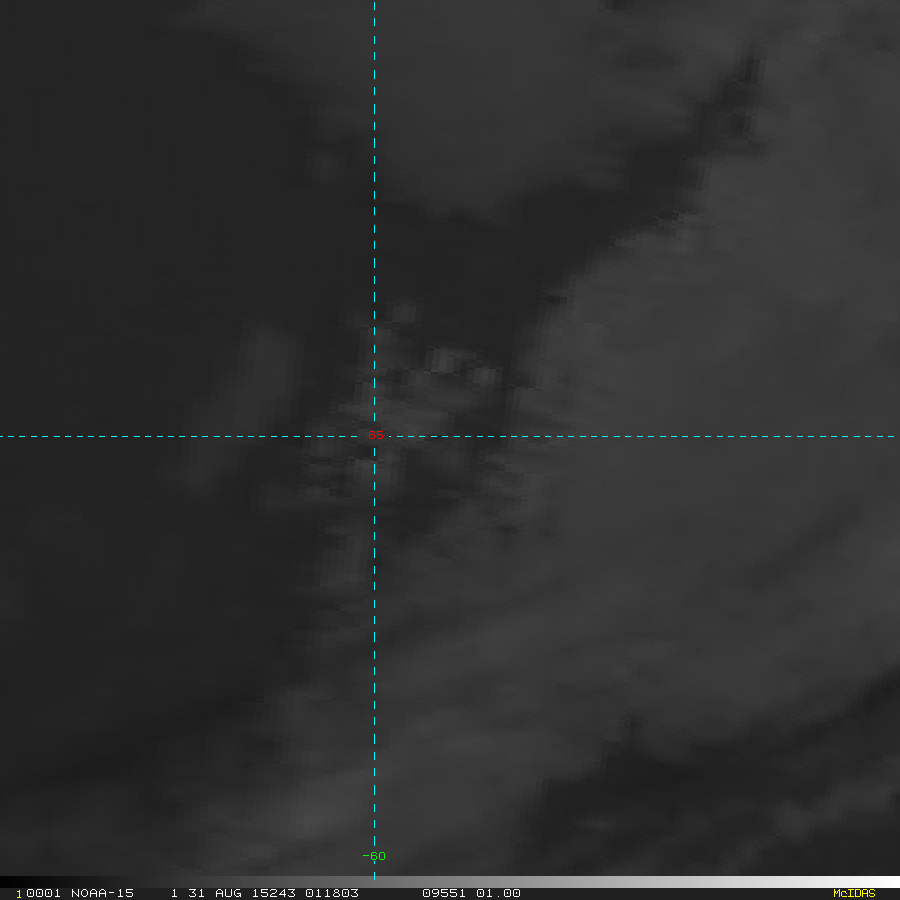Click the 011803 time stamp
Screen dimensions: 900x900
(333, 893)
